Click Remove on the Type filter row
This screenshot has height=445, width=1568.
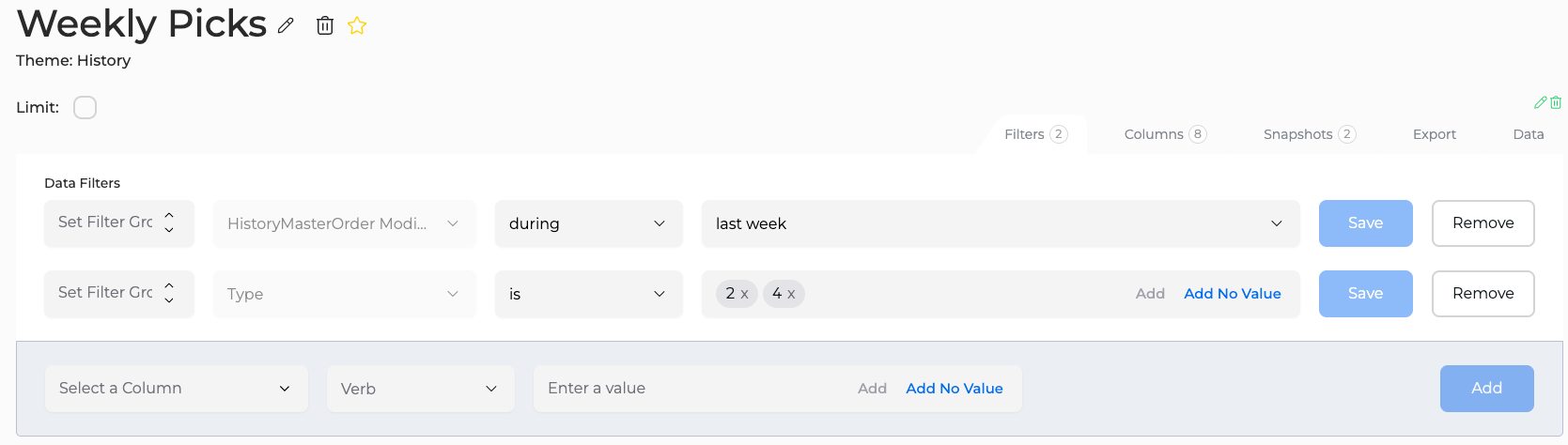tap(1483, 294)
